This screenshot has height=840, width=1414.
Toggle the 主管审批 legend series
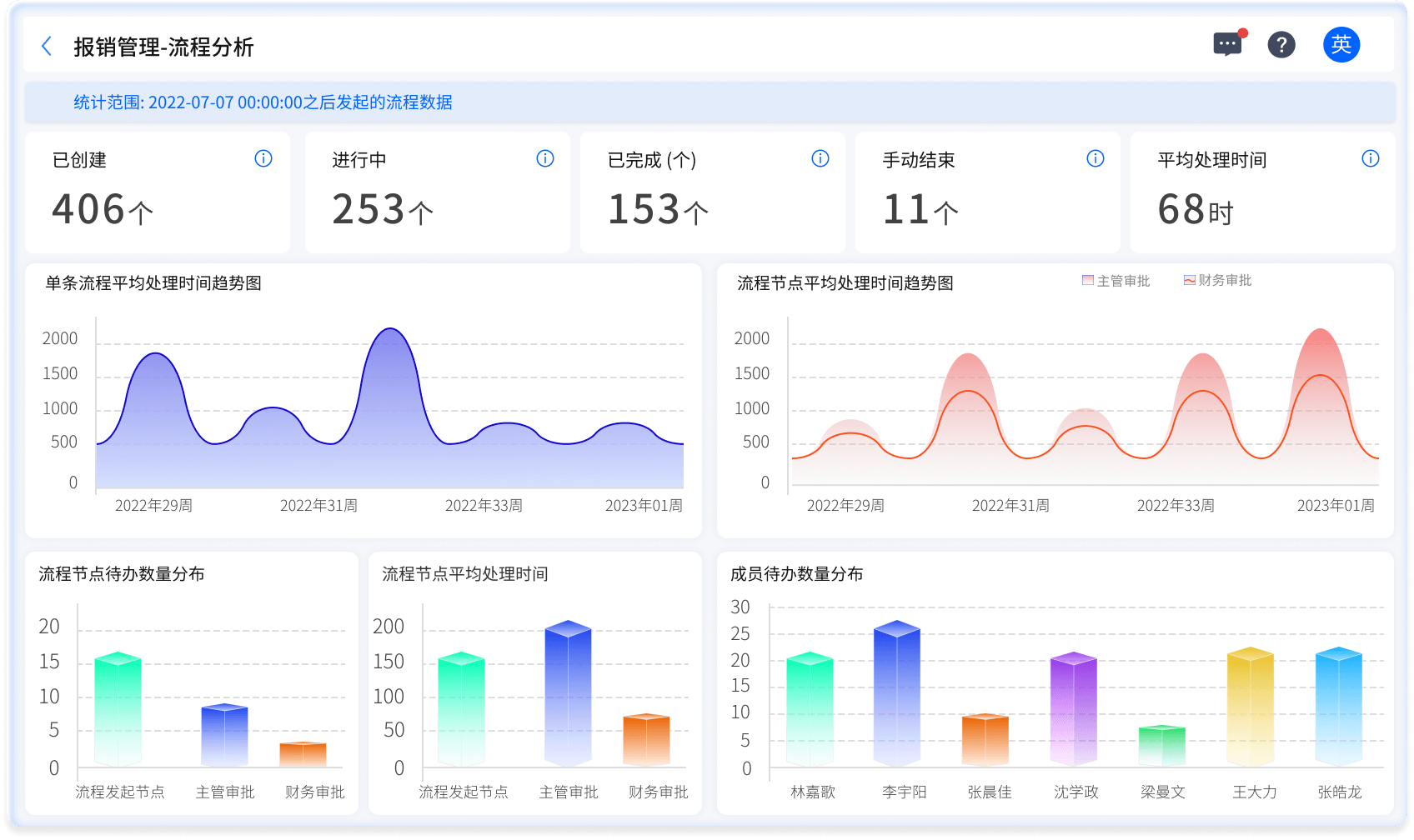pos(1116,281)
